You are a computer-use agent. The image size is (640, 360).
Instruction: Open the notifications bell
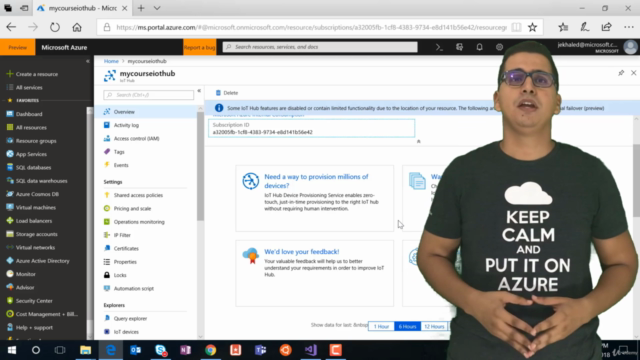point(479,47)
